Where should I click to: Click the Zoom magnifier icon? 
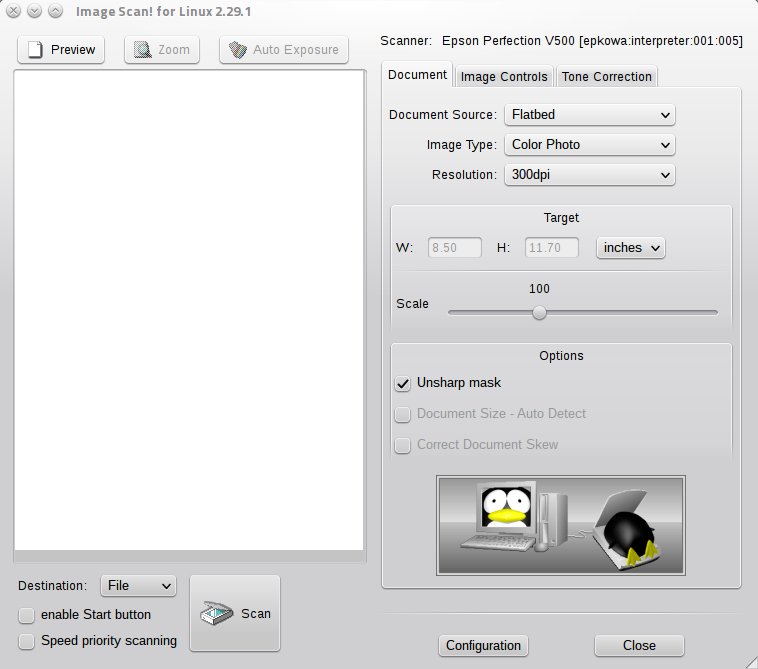pyautogui.click(x=144, y=50)
